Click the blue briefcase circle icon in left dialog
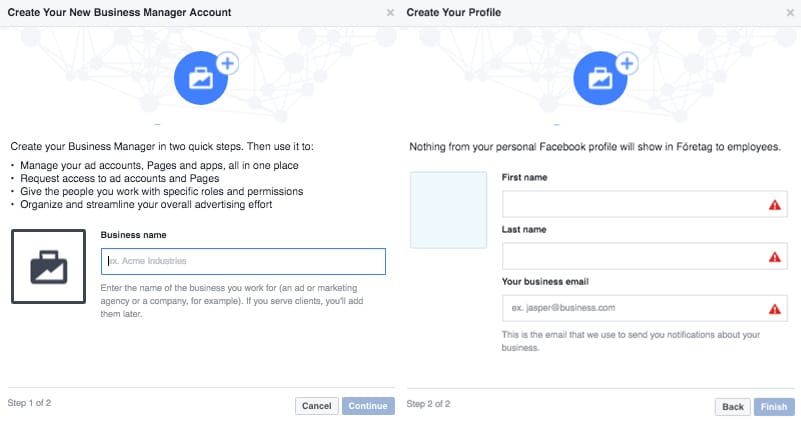 [x=201, y=78]
